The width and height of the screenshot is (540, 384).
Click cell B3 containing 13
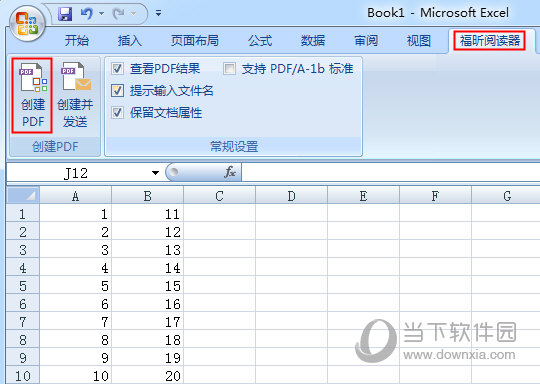click(147, 250)
